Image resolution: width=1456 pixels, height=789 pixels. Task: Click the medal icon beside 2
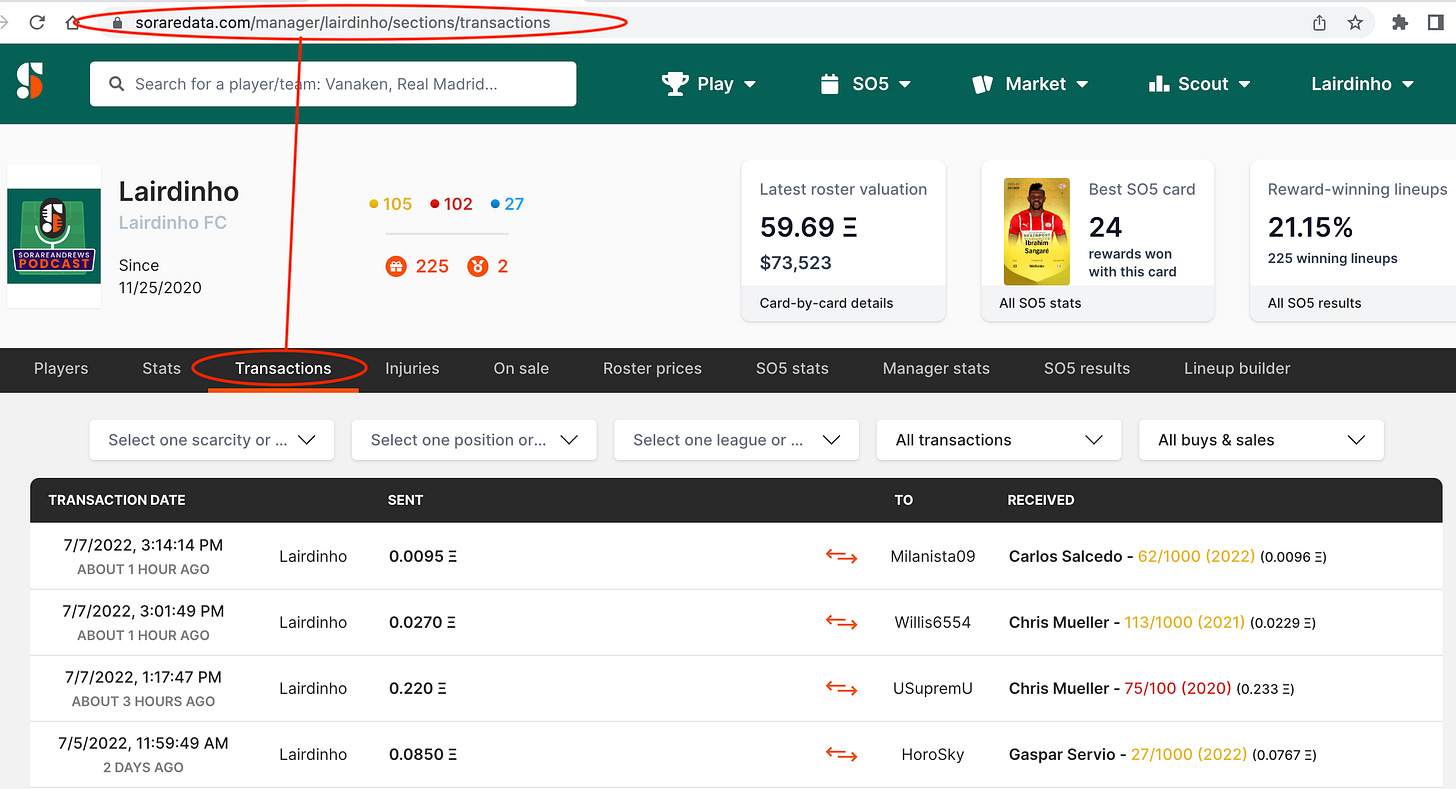point(477,266)
